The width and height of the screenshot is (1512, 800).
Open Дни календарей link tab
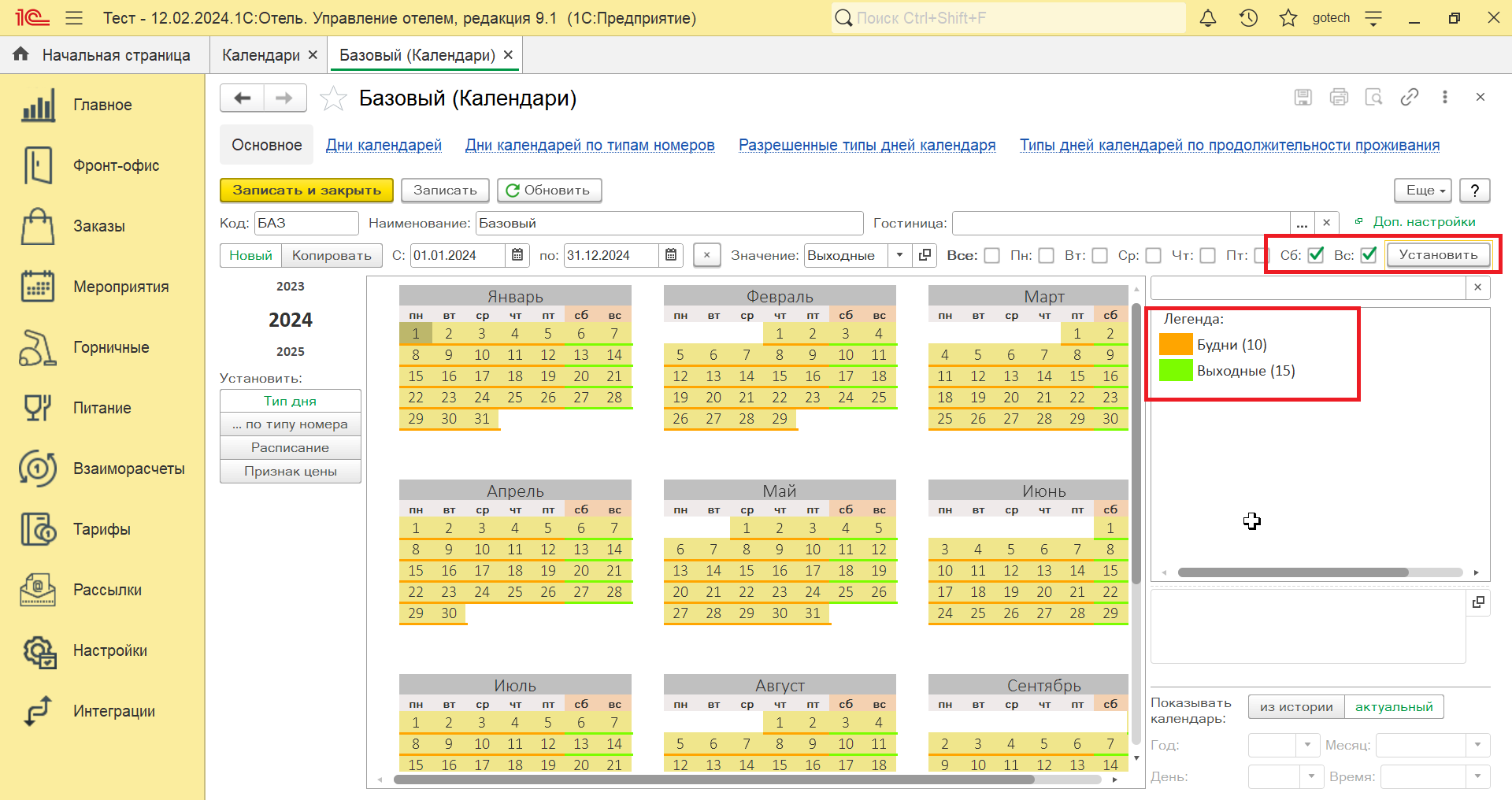[384, 145]
